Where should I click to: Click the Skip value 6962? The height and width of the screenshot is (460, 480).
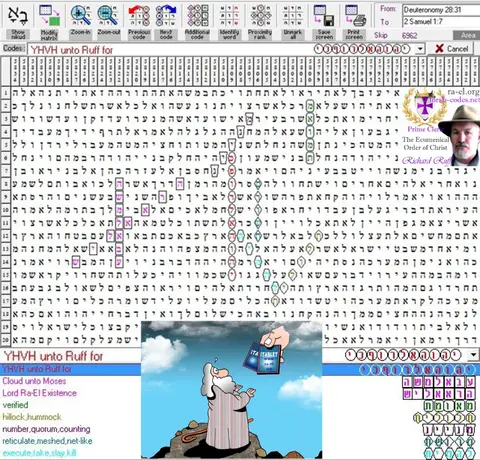pos(409,36)
